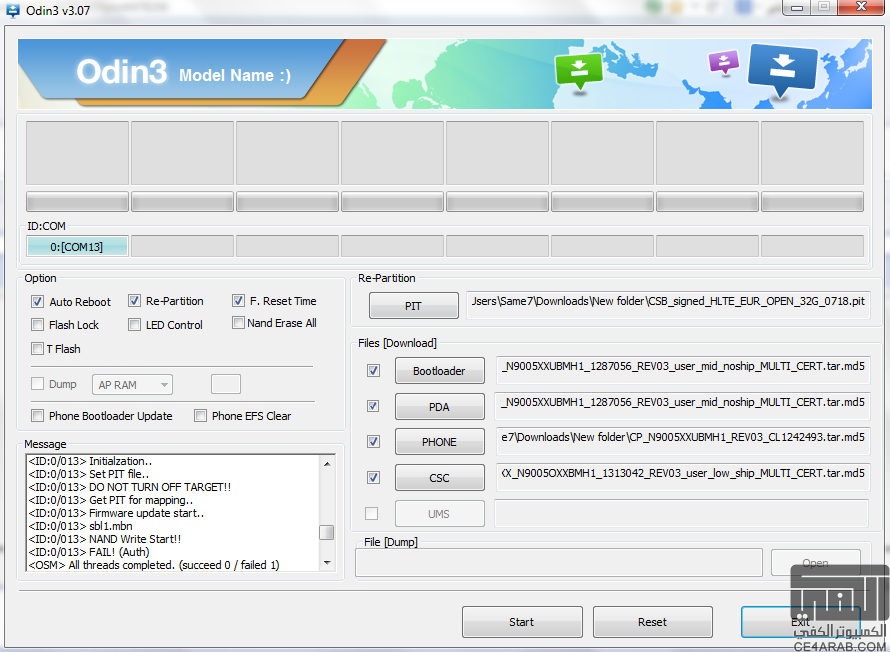Check the UMS file checkbox
The width and height of the screenshot is (890, 652).
(372, 514)
